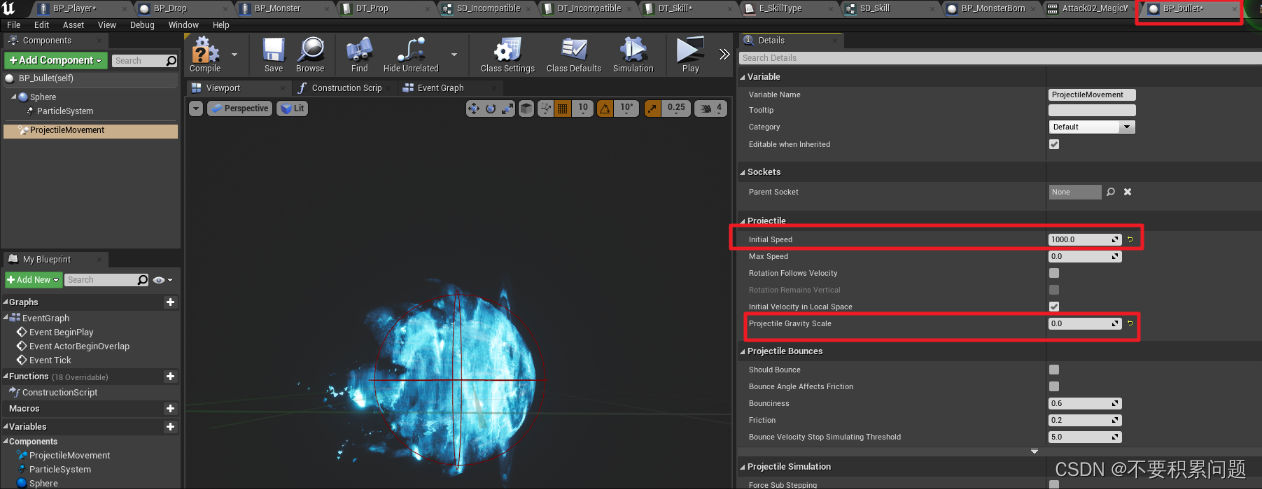Image resolution: width=1262 pixels, height=489 pixels.
Task: Enable Rotation Follows Velocity
Action: tap(1054, 273)
